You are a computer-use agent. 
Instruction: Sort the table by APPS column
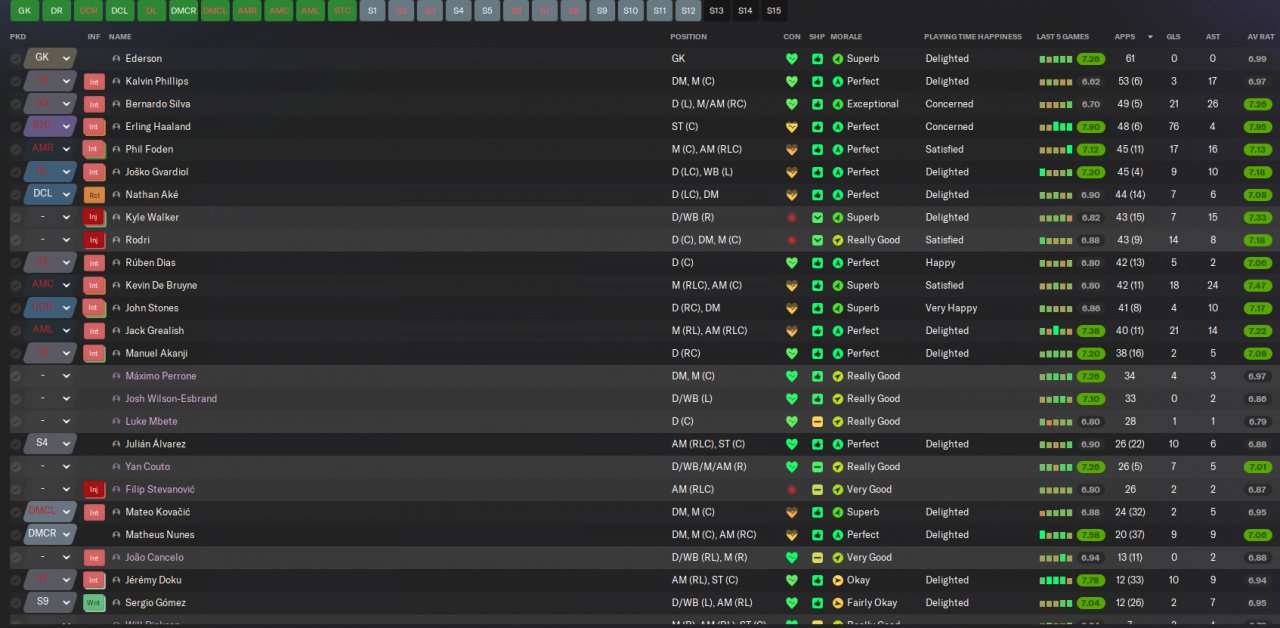point(1125,37)
